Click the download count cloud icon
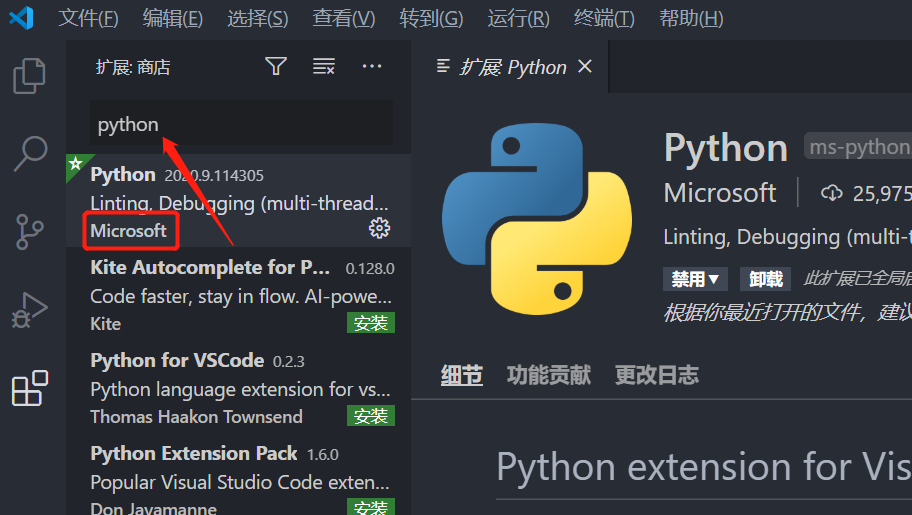The image size is (912, 515). coord(831,193)
